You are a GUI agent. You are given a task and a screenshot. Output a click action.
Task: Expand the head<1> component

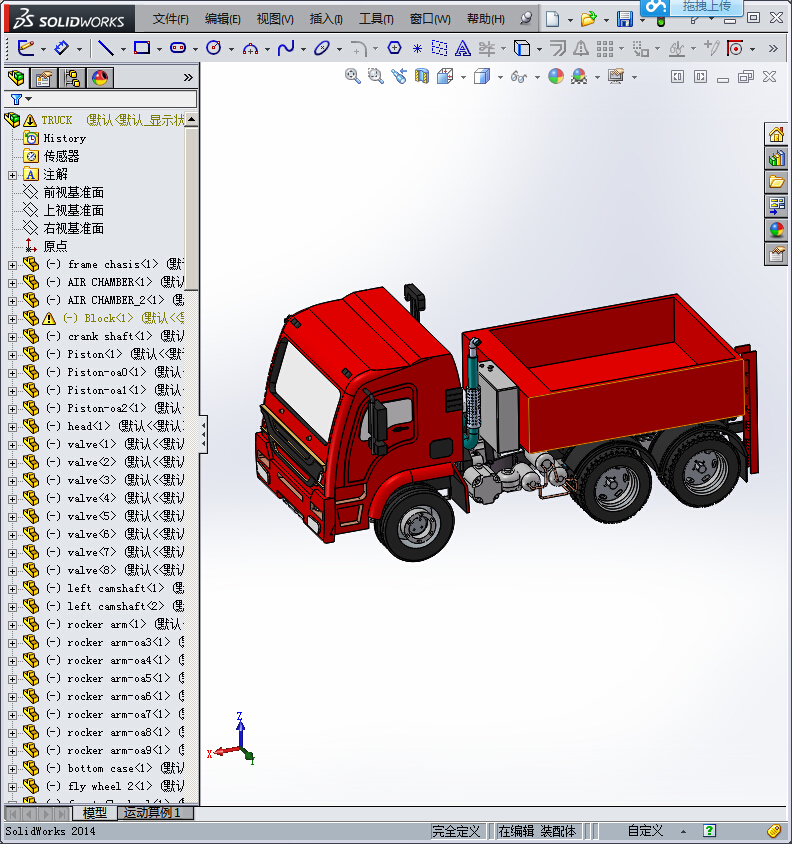(12, 427)
